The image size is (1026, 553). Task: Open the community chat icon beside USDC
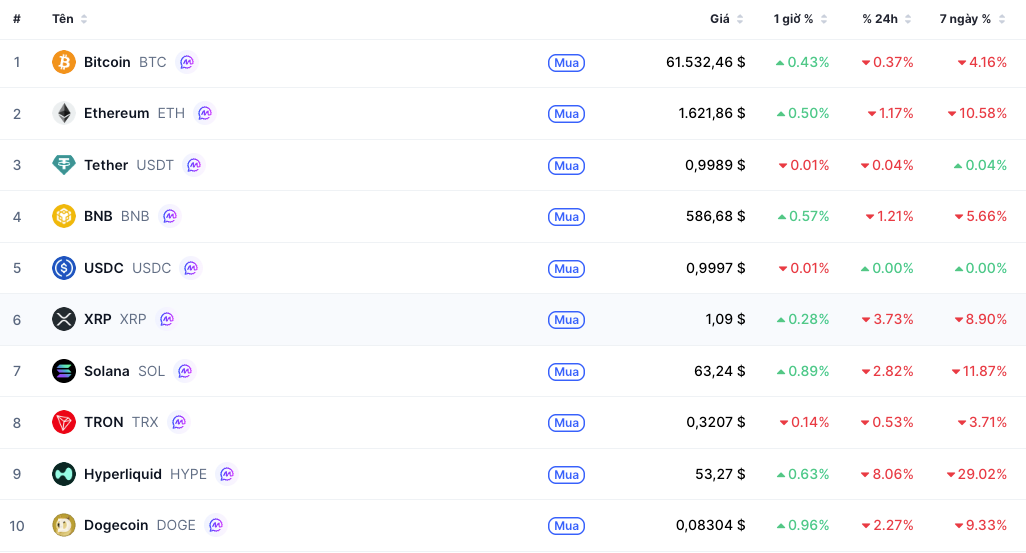190,268
